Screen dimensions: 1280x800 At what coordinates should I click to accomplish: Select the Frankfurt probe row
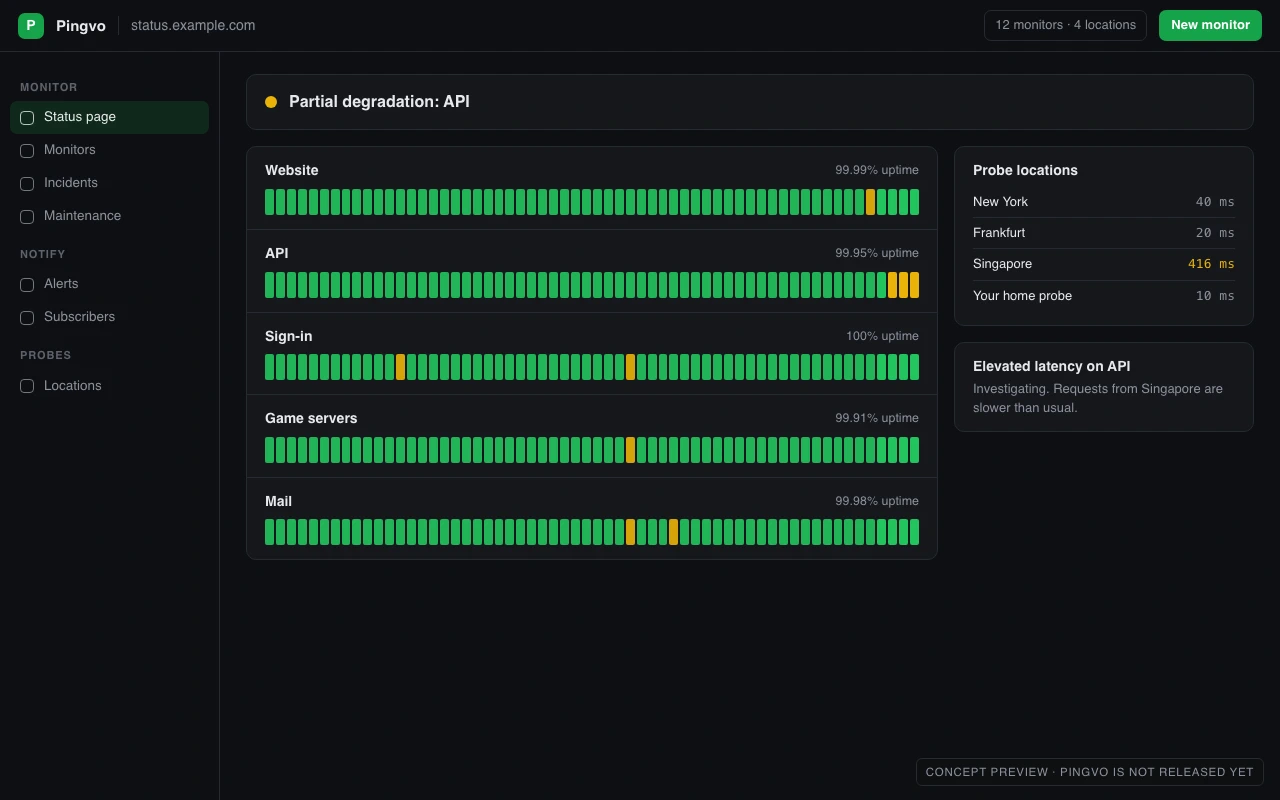pyautogui.click(x=1104, y=233)
